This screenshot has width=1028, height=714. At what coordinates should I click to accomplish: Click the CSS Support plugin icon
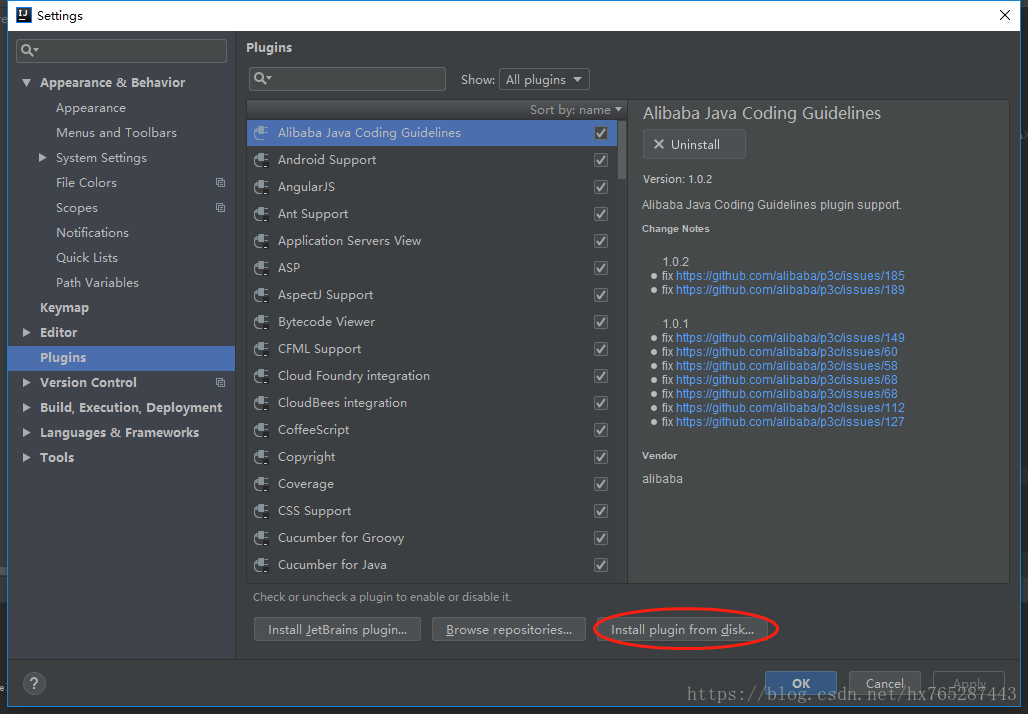point(261,511)
